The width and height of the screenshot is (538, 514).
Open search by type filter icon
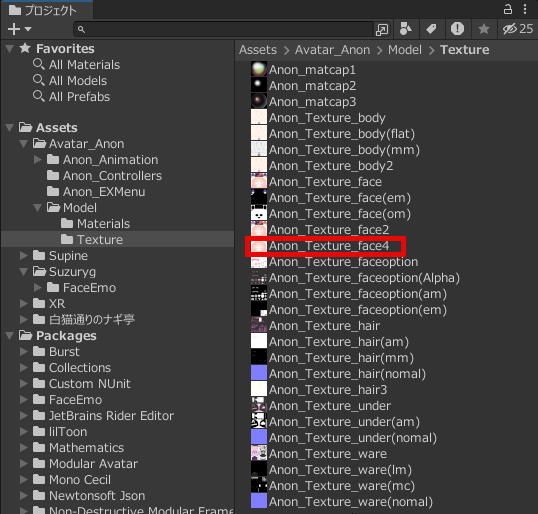tap(407, 29)
